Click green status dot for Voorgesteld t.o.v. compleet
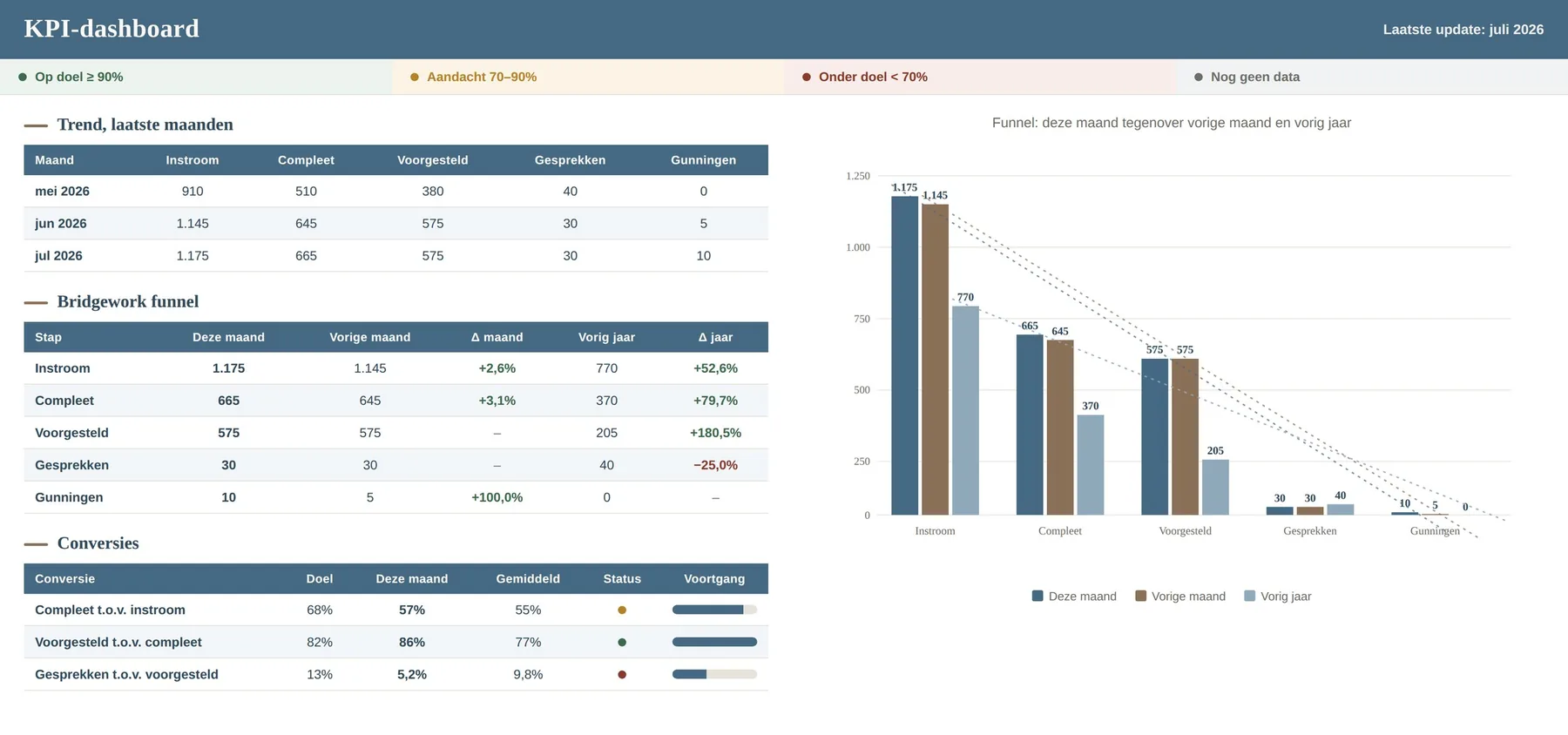The height and width of the screenshot is (735, 1568). tap(622, 642)
